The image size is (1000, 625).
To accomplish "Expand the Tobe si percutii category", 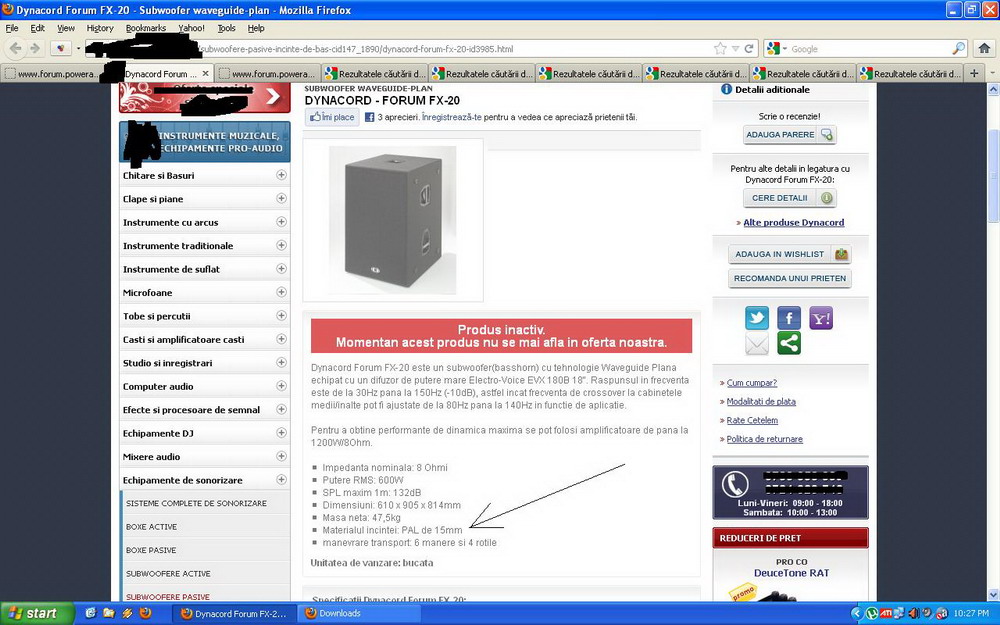I will pyautogui.click(x=281, y=316).
